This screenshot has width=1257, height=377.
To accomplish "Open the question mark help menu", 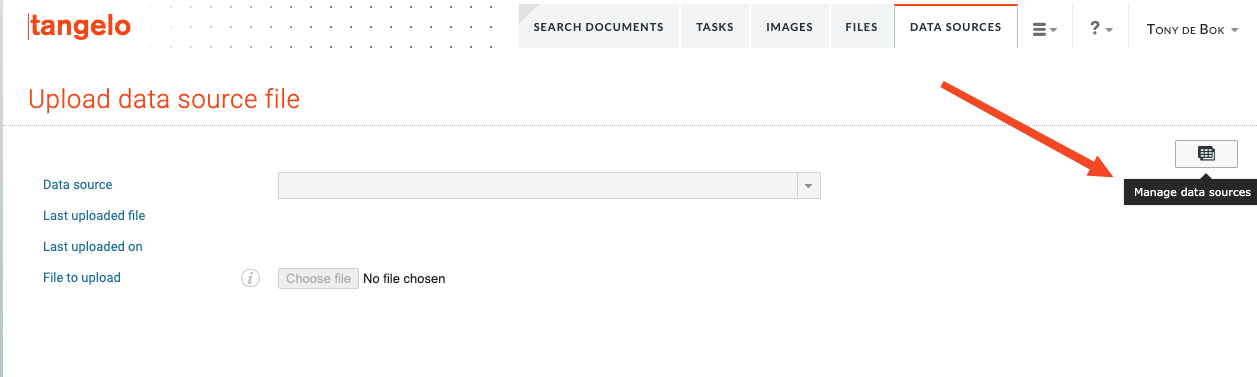I will coord(1100,29).
